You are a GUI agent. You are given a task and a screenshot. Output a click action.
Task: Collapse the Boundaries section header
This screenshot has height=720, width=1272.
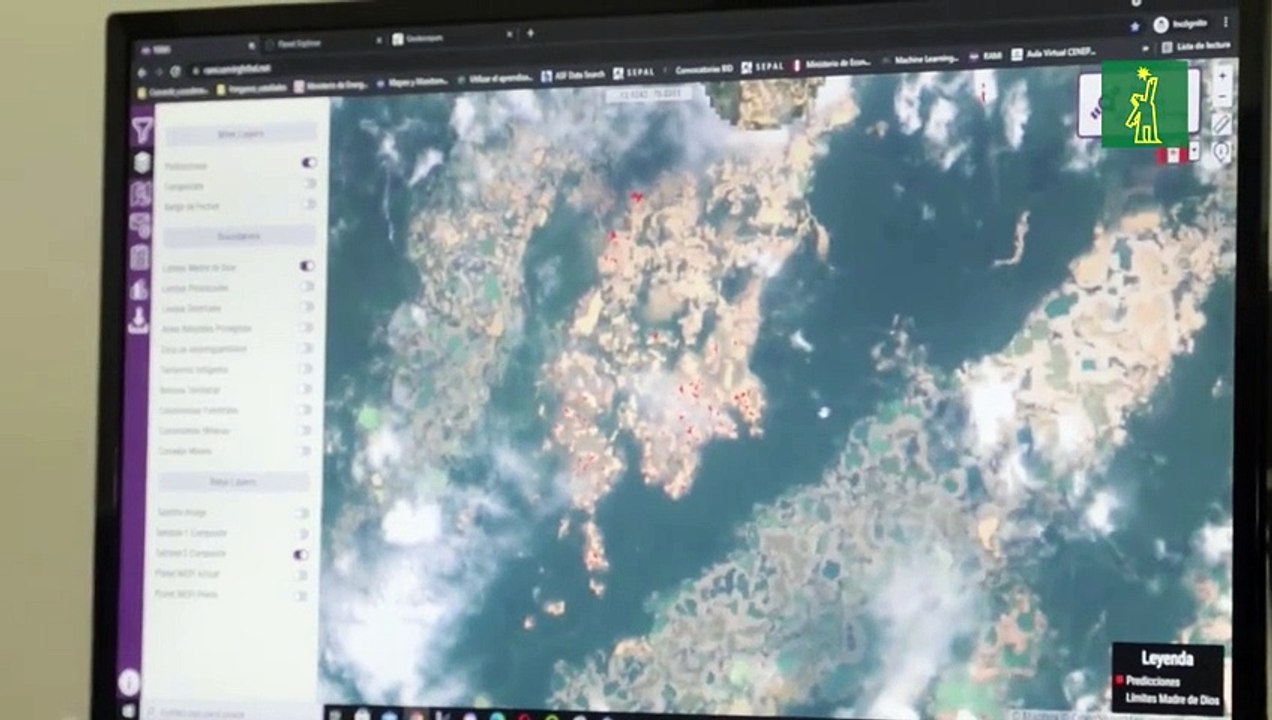(238, 237)
